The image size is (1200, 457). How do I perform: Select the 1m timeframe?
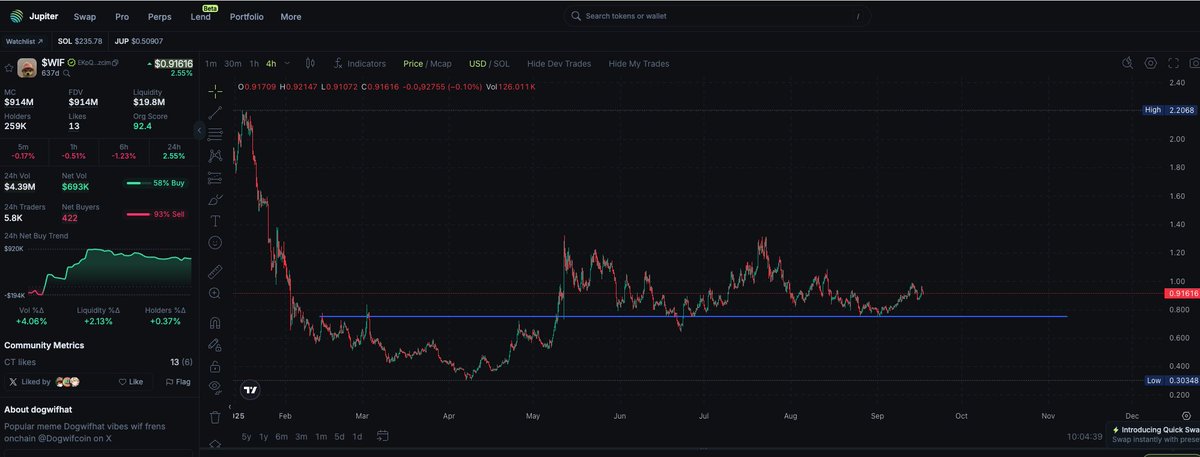[x=211, y=63]
